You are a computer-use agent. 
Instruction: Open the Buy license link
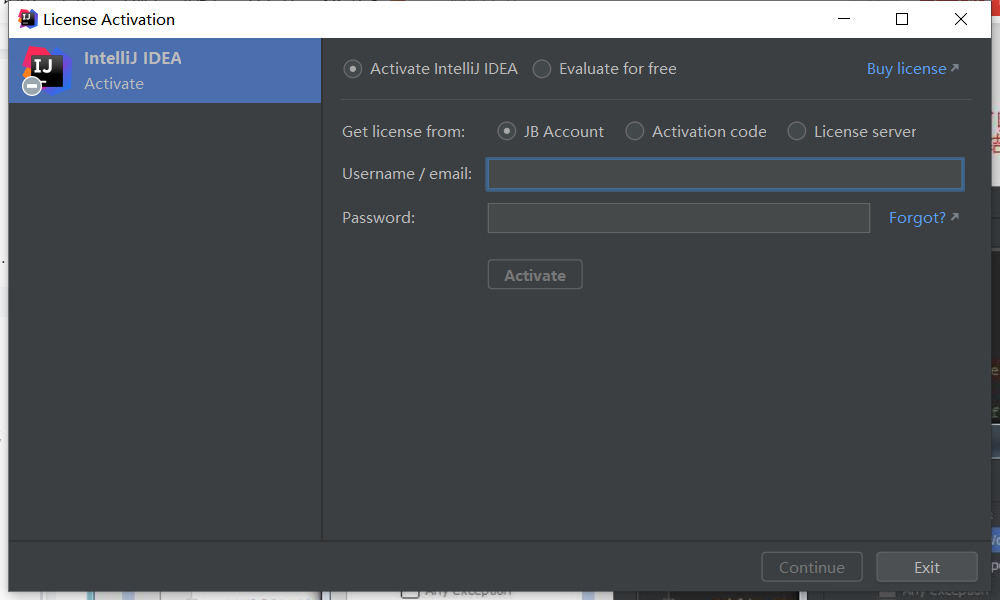point(906,69)
